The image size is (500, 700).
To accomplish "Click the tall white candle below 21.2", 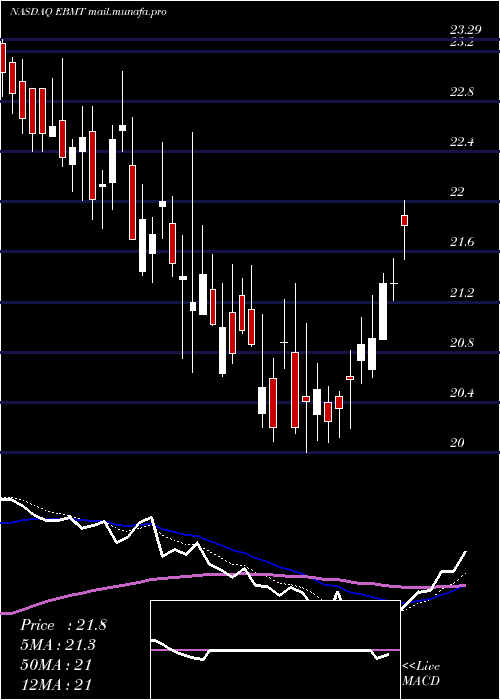I will (383, 311).
